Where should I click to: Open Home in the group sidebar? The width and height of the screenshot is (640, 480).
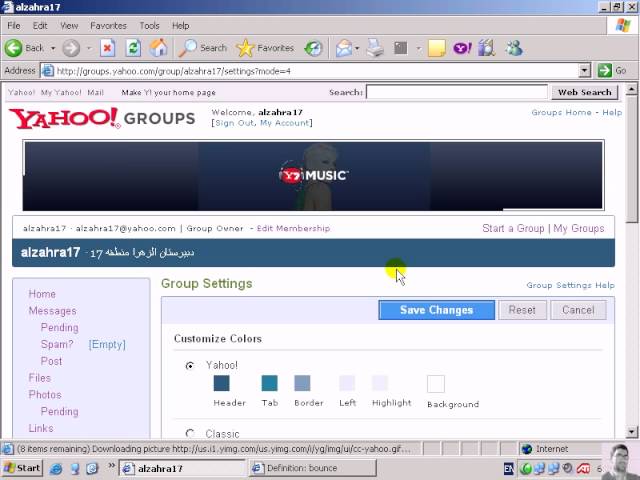pyautogui.click(x=42, y=294)
